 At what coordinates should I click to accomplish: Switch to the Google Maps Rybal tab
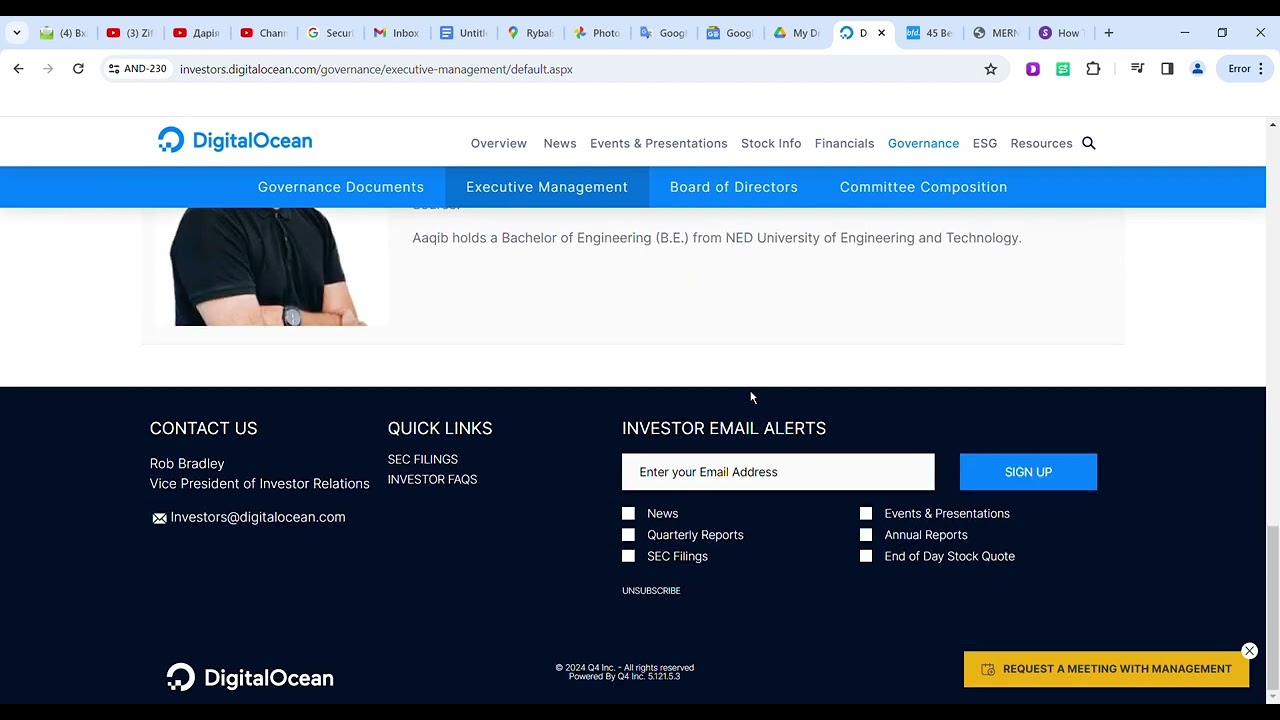pos(530,33)
